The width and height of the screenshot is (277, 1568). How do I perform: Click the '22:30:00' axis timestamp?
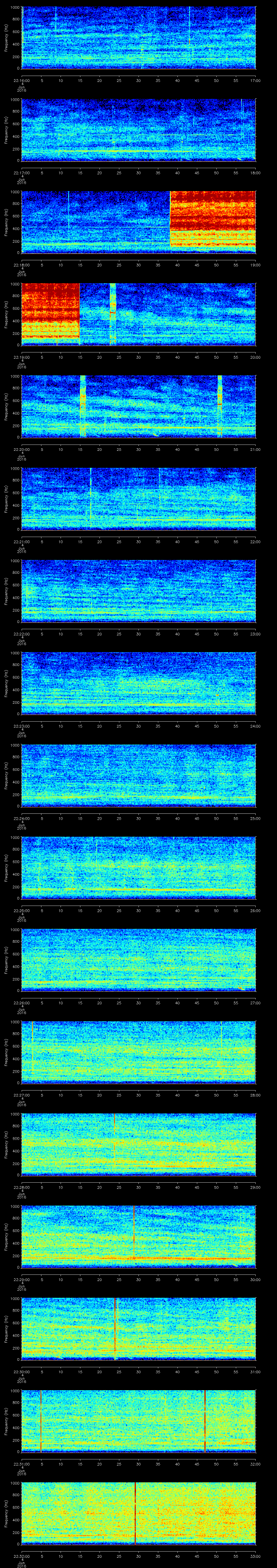click(x=21, y=1371)
